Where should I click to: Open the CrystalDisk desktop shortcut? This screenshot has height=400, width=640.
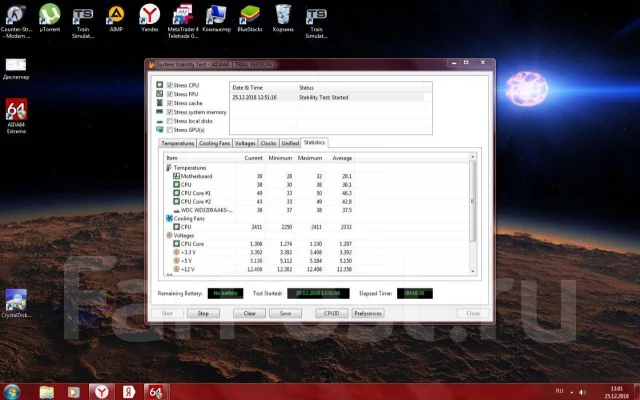16,303
